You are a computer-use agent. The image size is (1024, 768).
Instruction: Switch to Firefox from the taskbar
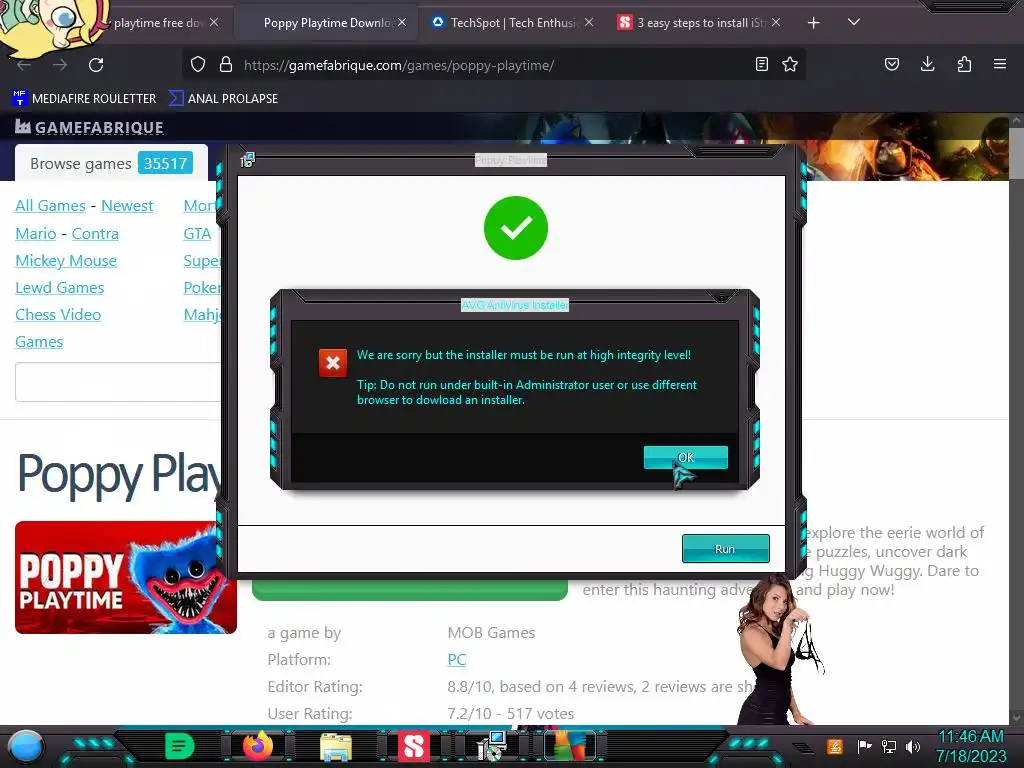click(258, 746)
